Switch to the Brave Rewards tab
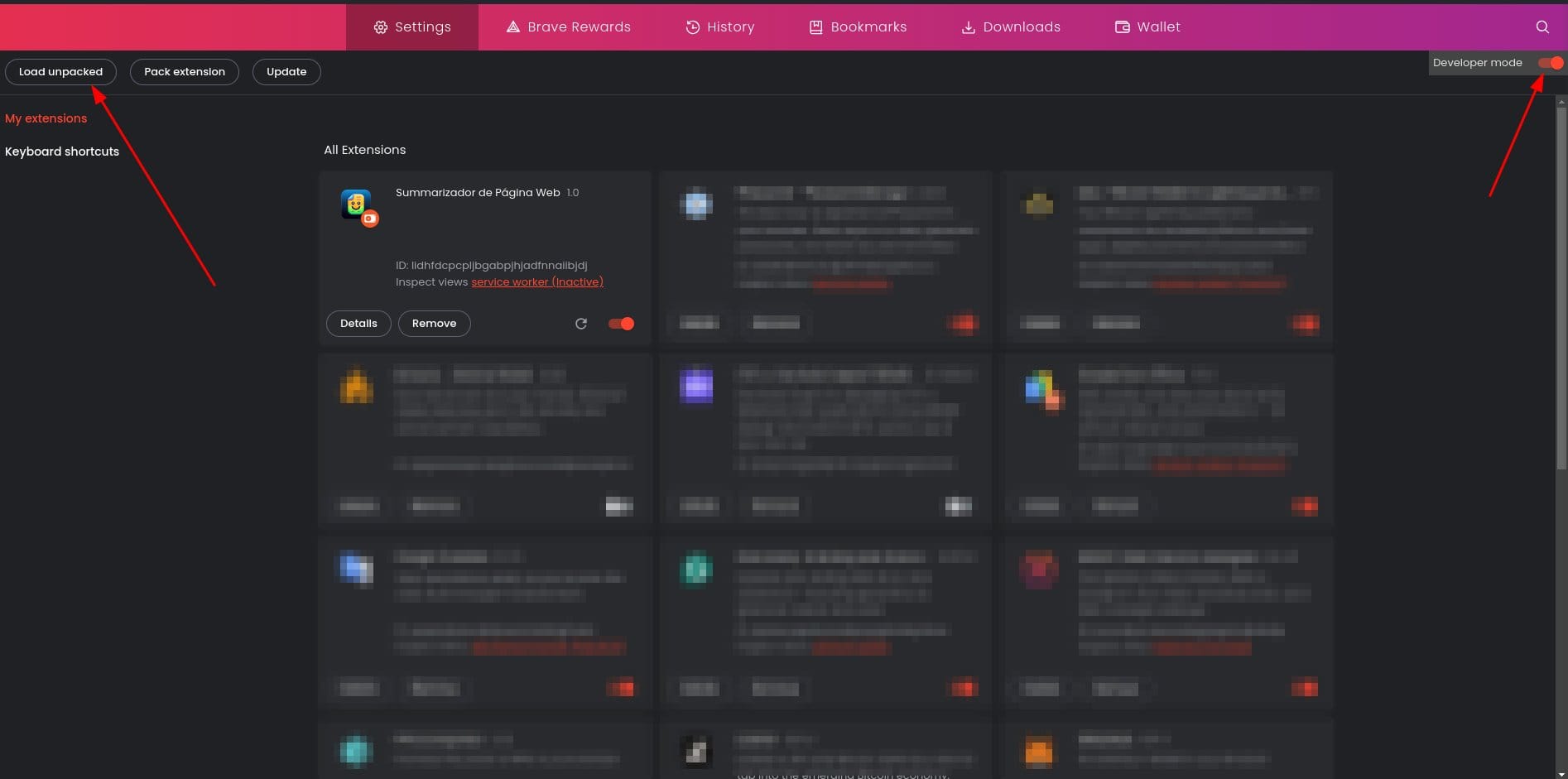This screenshot has width=1568, height=779. tap(569, 27)
